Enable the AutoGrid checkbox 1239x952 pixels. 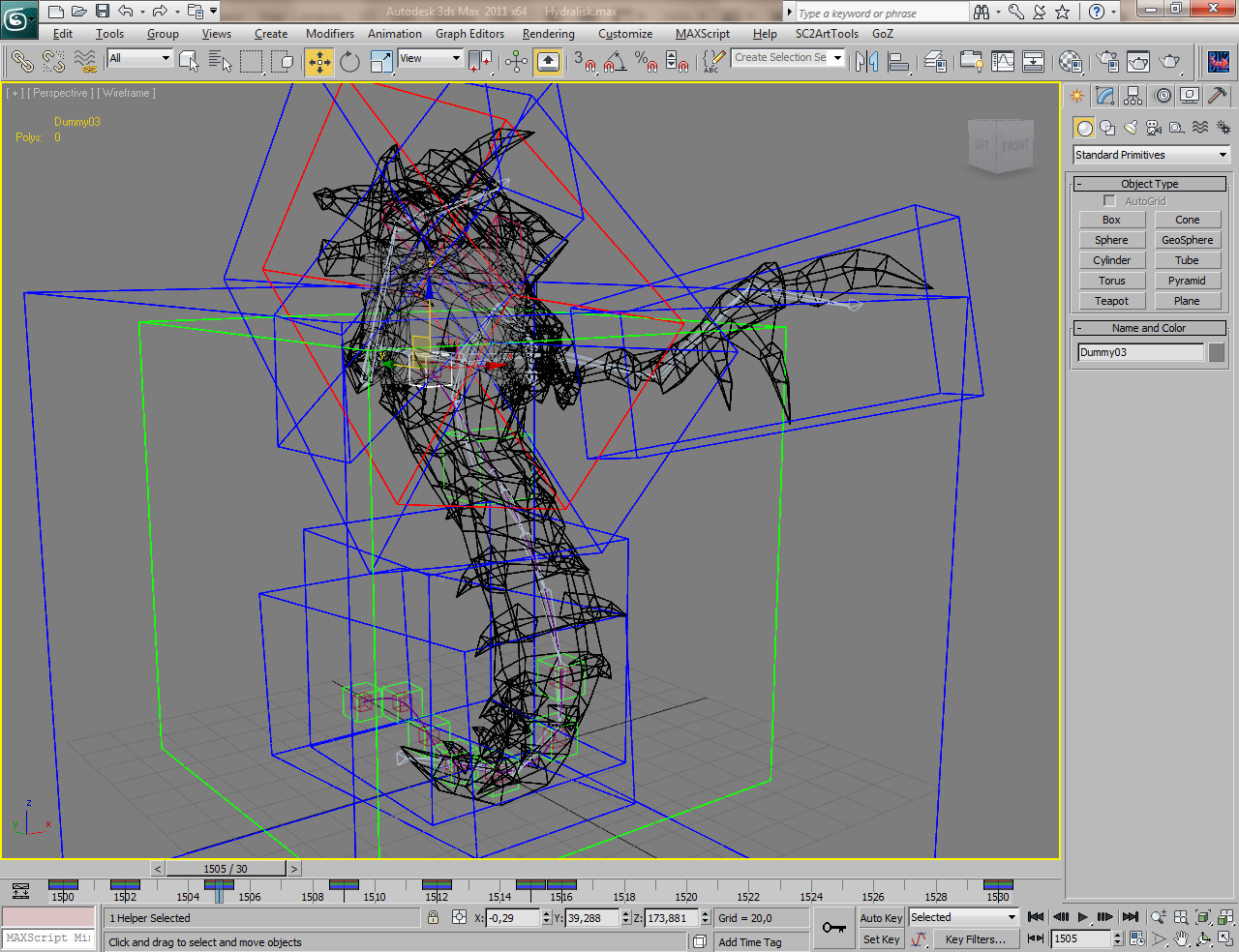[x=1109, y=201]
